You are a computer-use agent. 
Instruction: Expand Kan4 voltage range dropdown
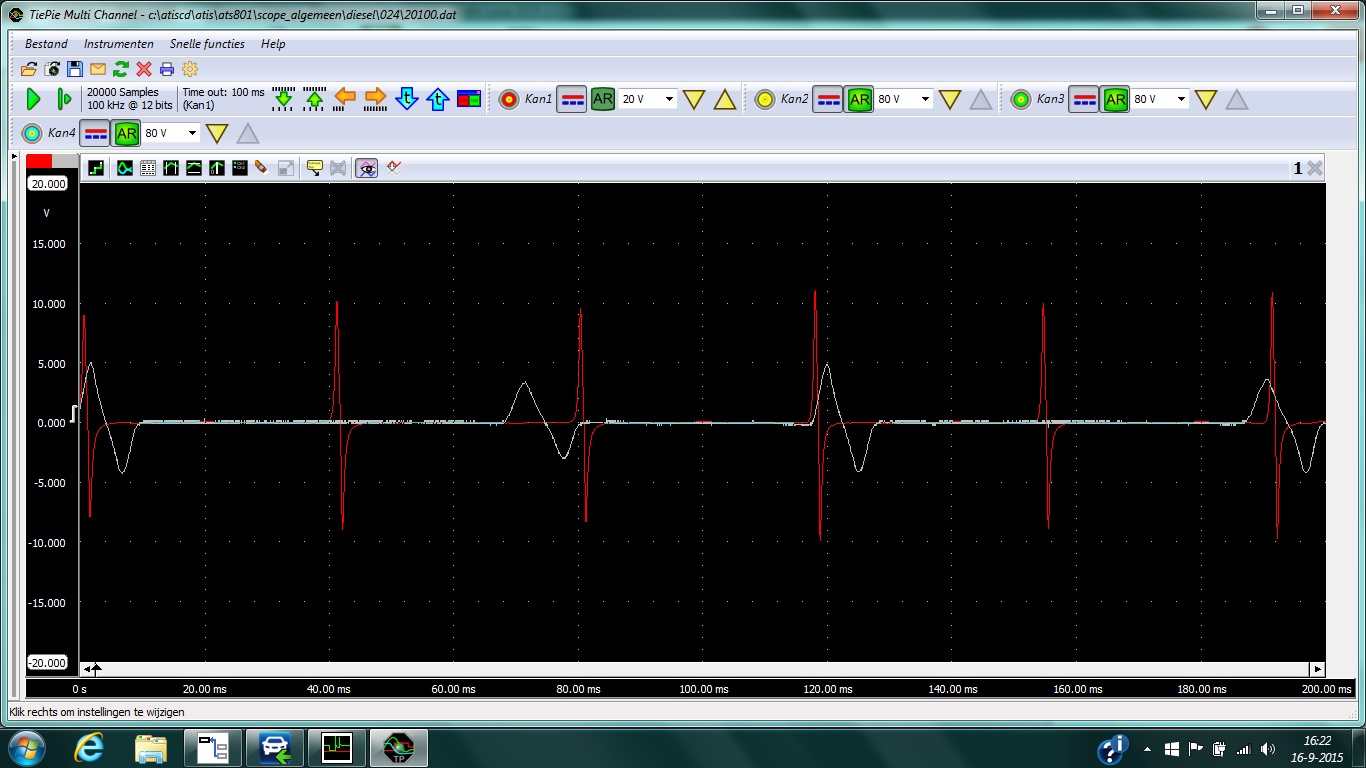point(192,133)
